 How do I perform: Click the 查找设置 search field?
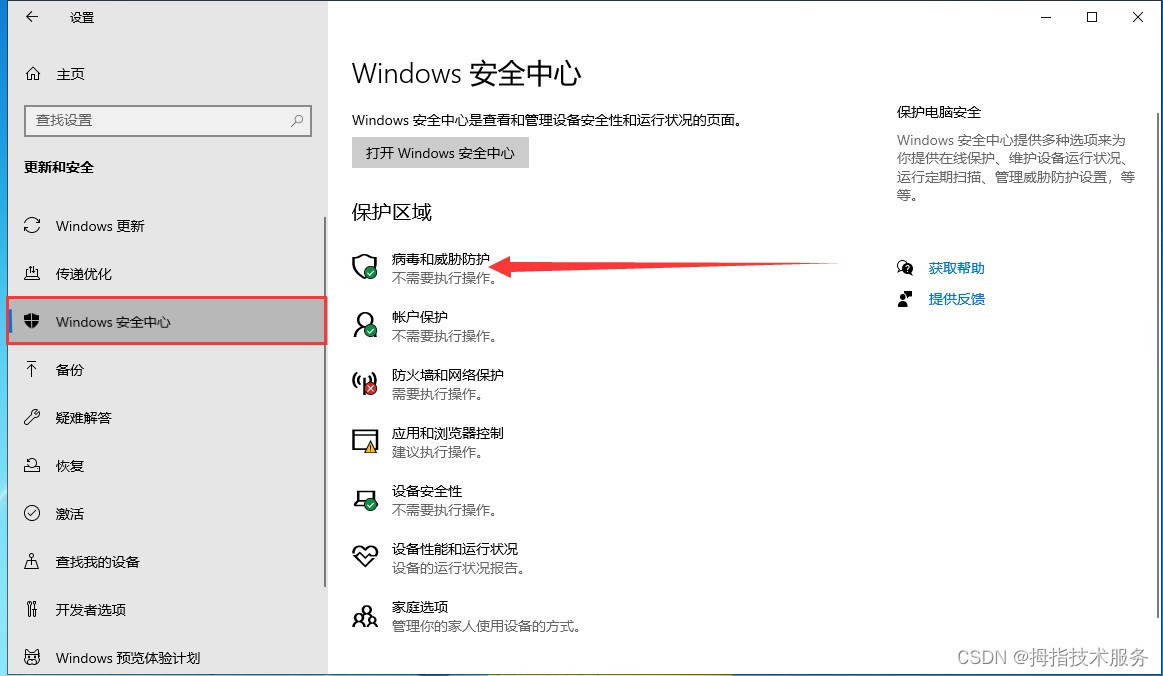(168, 120)
